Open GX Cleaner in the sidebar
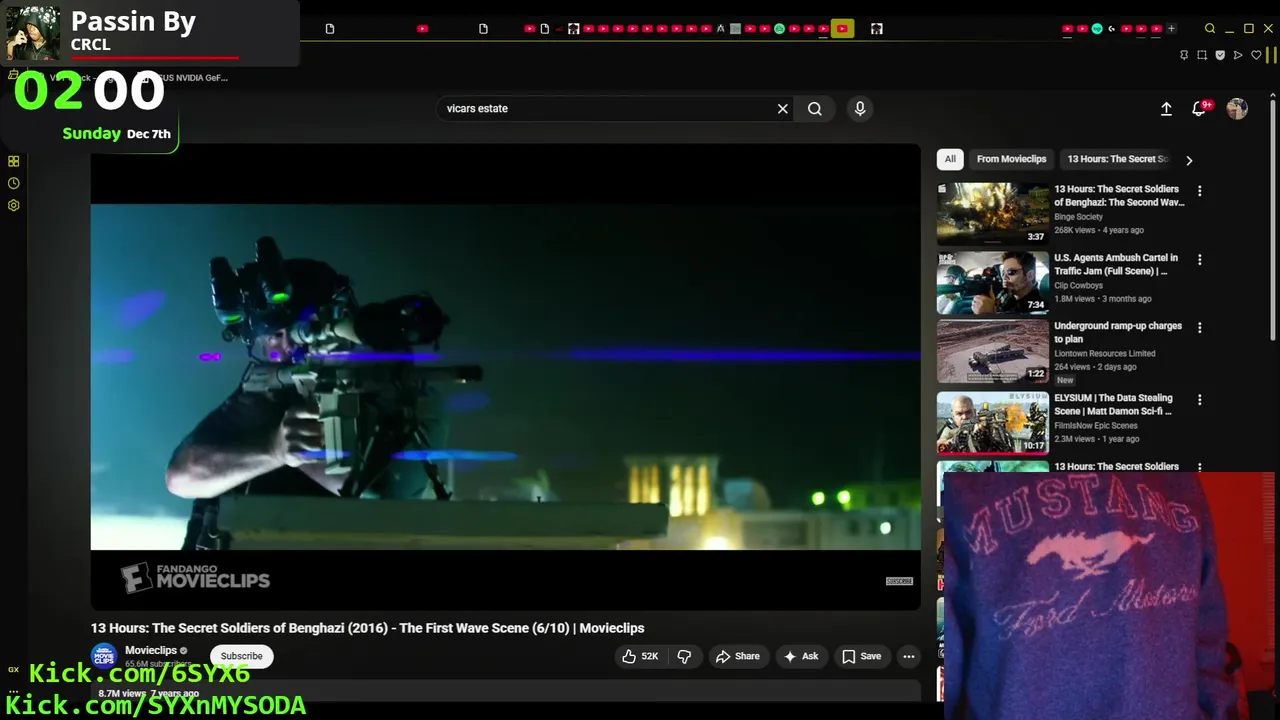 [13, 75]
